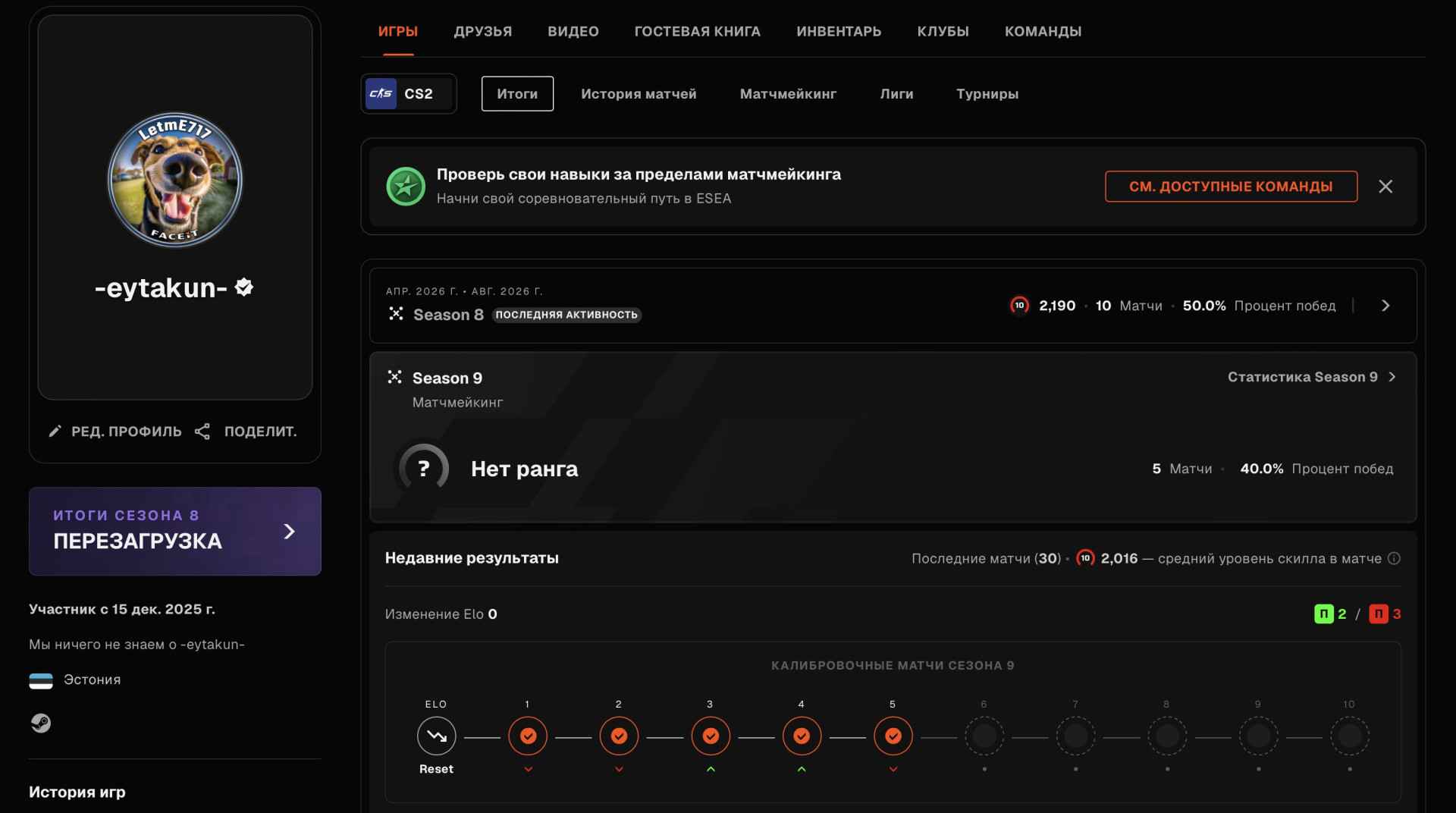
Task: Close the ESEA promo banner
Action: point(1385,187)
